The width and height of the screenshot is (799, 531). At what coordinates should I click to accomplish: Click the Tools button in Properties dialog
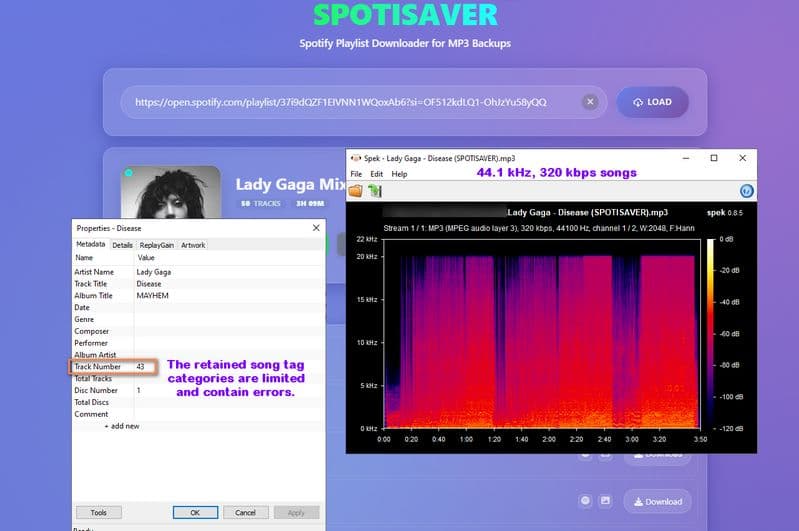[99, 512]
